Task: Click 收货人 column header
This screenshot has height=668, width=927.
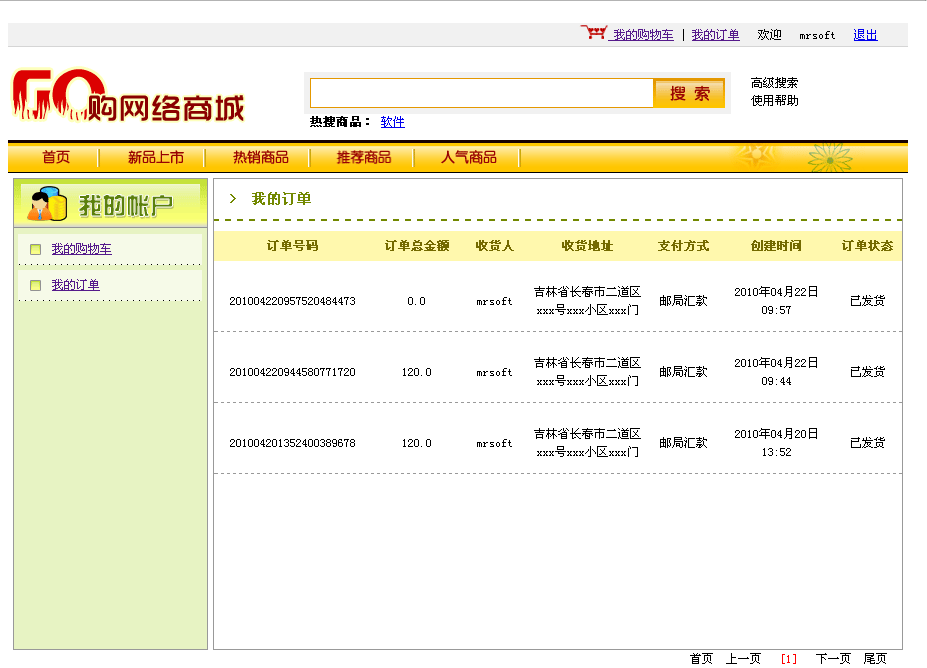Action: pos(494,246)
